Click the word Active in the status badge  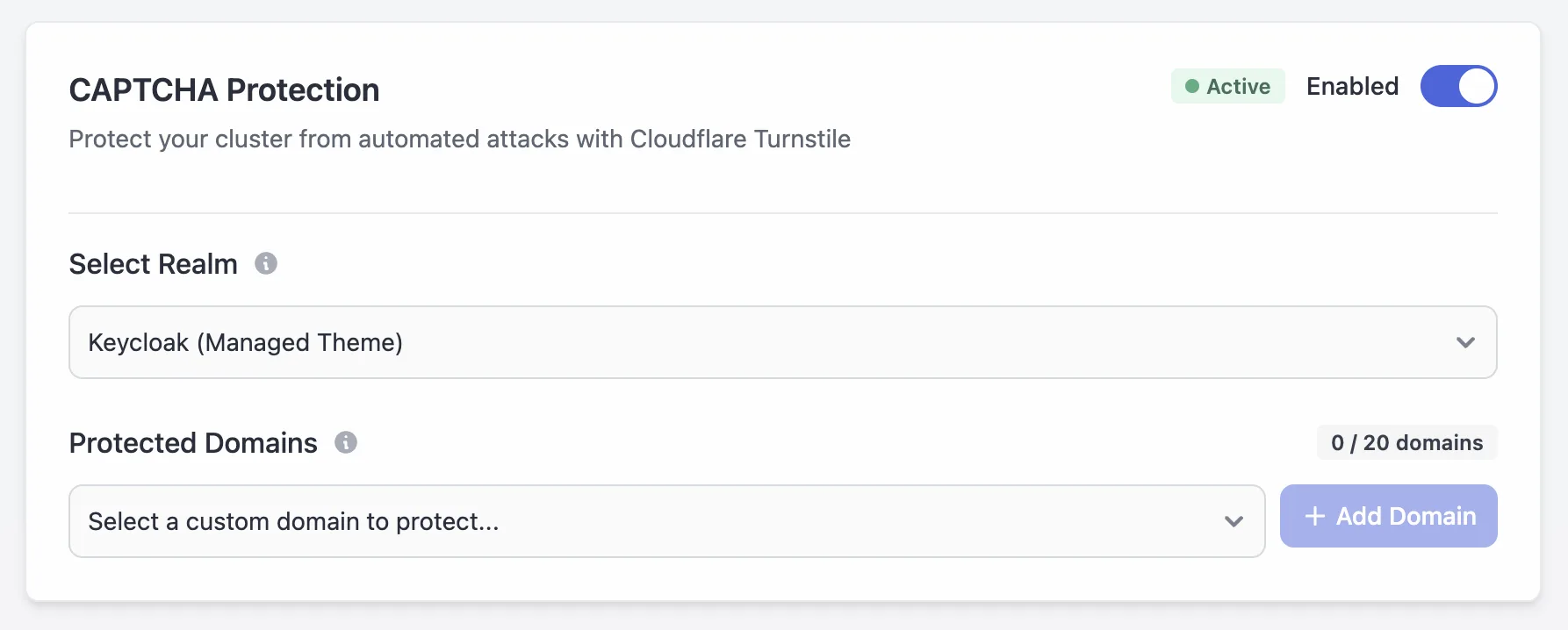point(1238,86)
